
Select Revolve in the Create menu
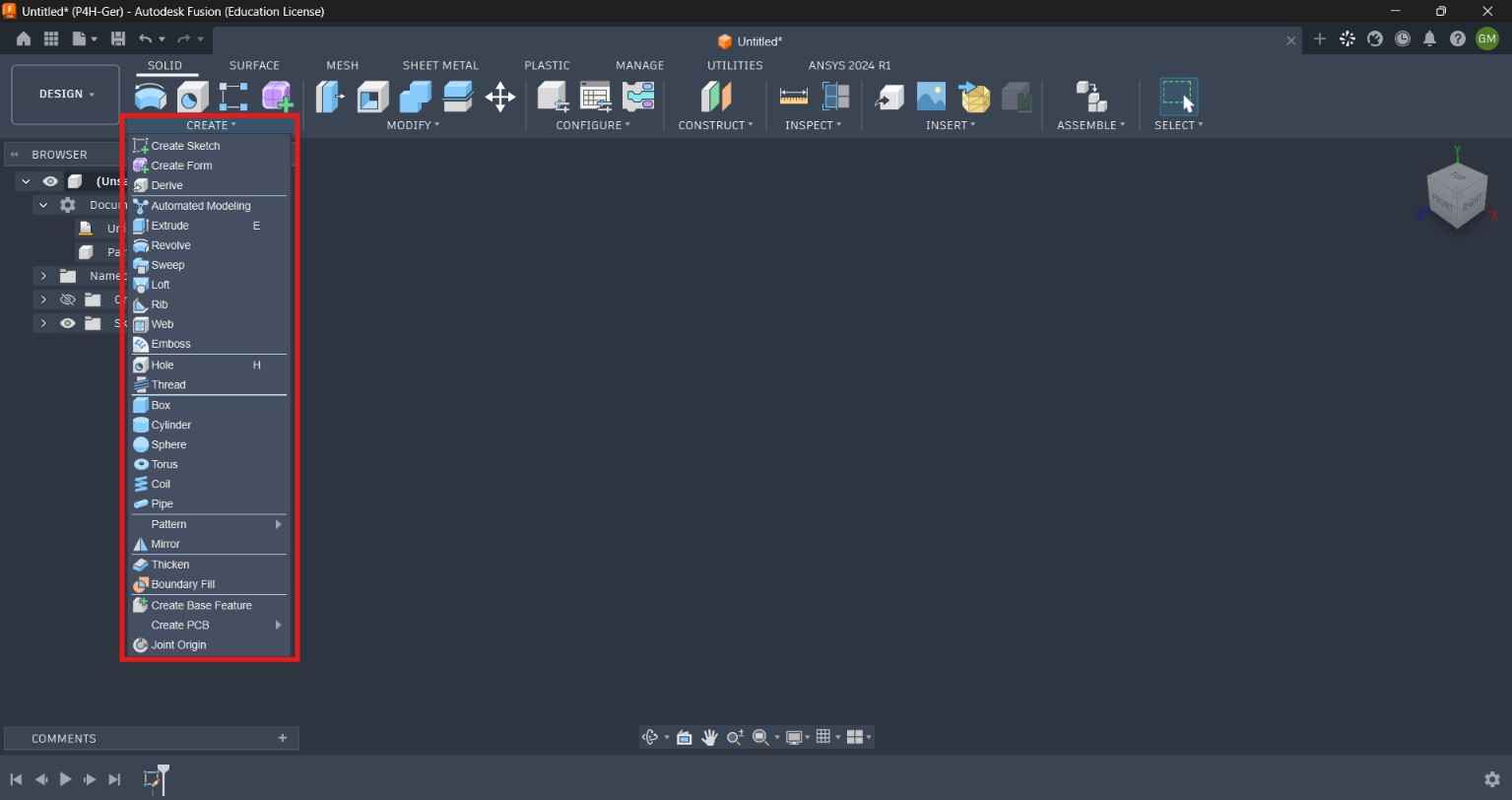(x=210, y=245)
